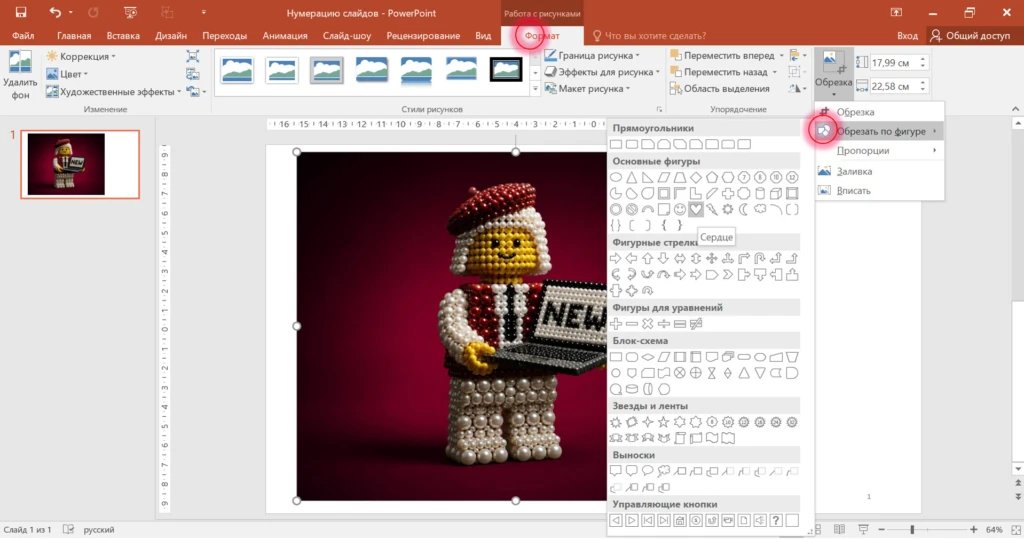
Task: Open the Анимация tab
Action: pos(285,35)
